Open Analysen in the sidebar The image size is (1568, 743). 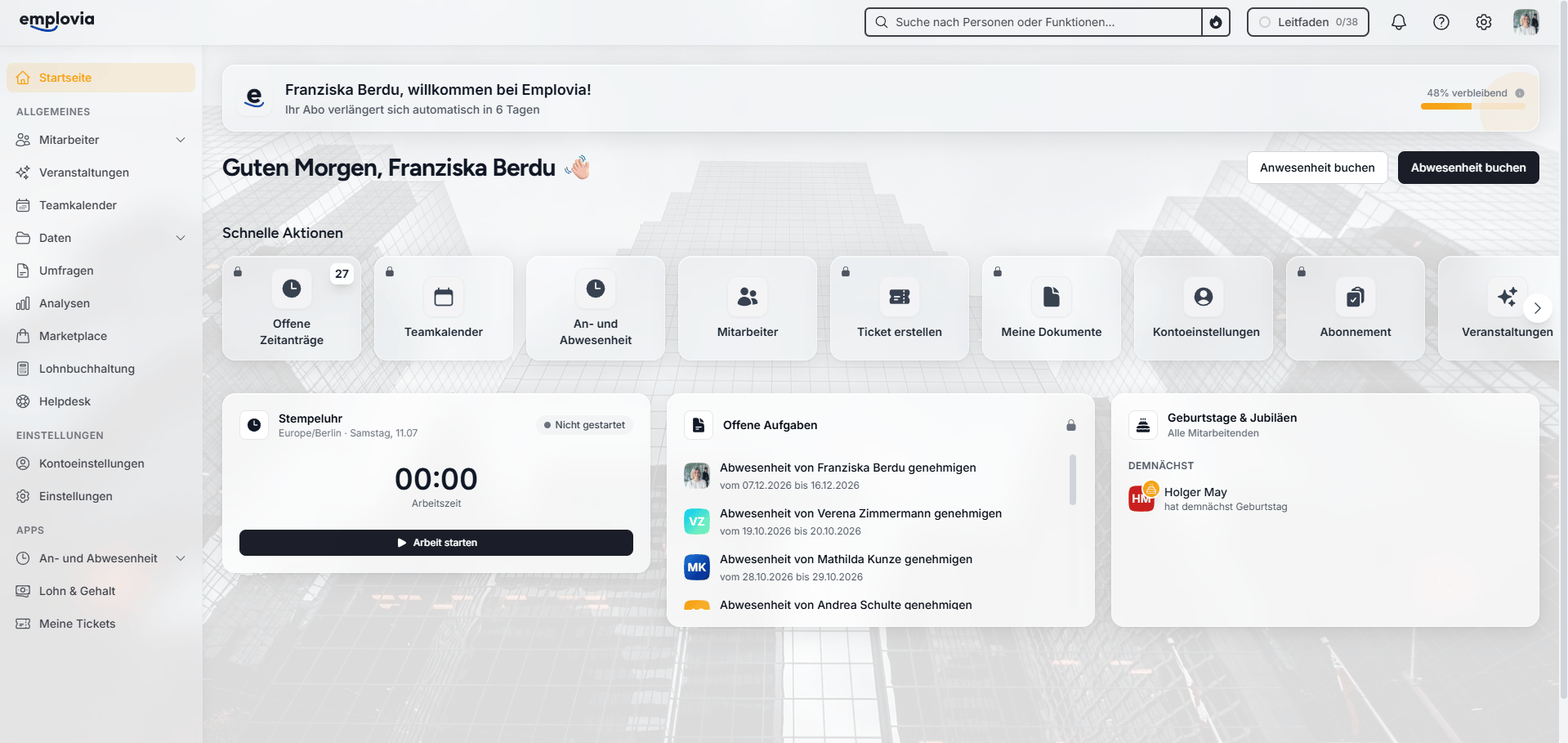[101, 303]
